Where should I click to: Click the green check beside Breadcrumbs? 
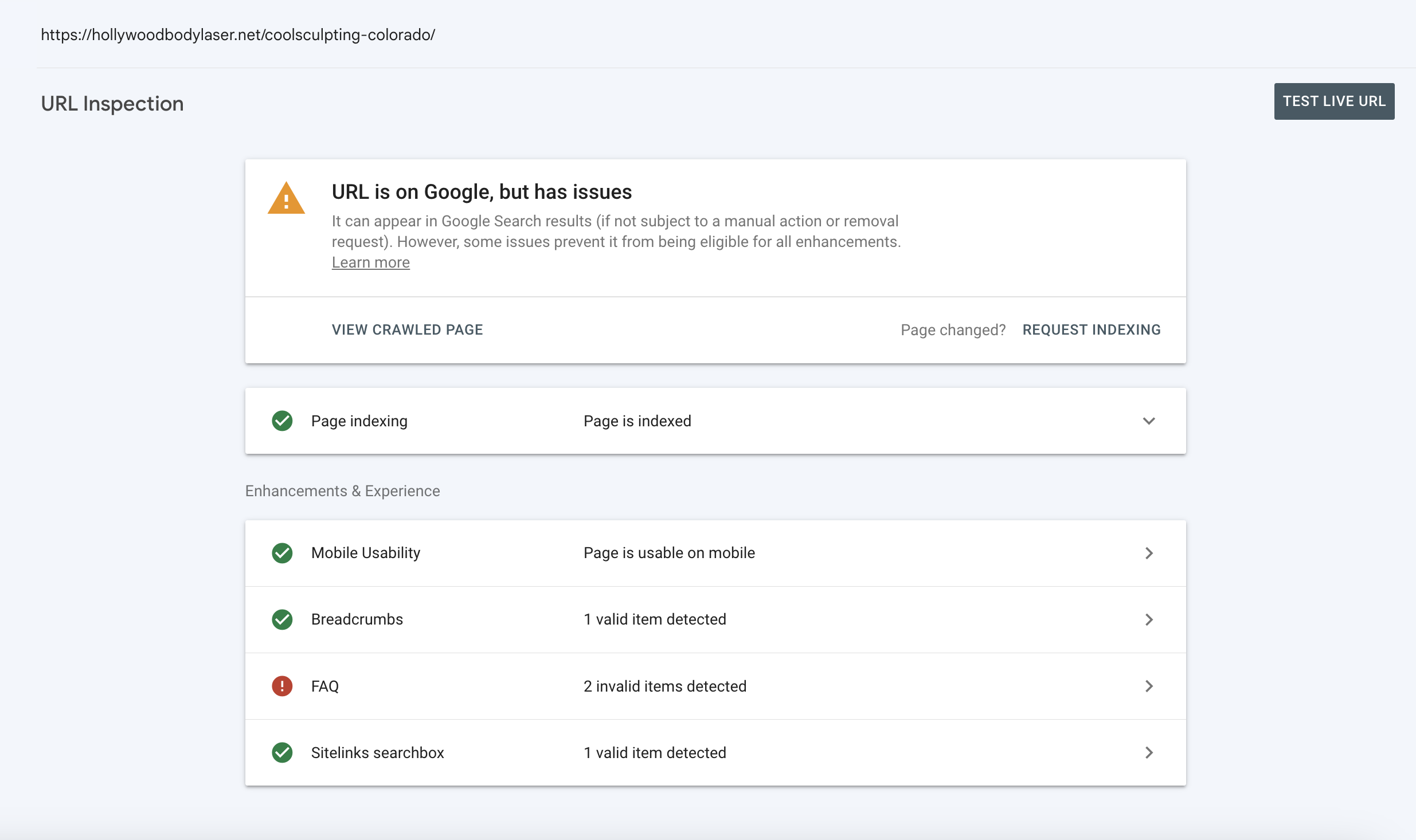[282, 619]
